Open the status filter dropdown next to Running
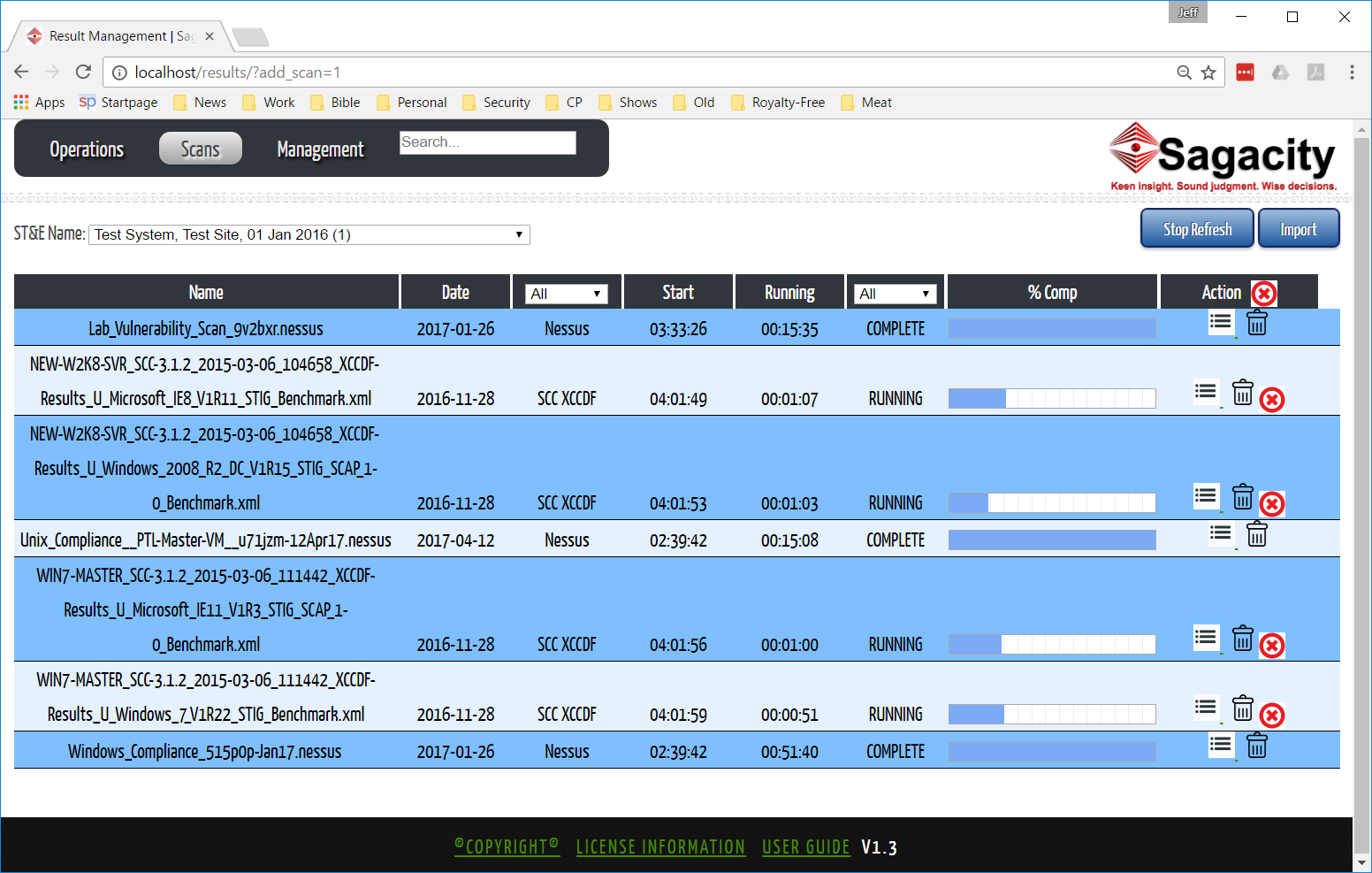The image size is (1372, 873). [895, 293]
